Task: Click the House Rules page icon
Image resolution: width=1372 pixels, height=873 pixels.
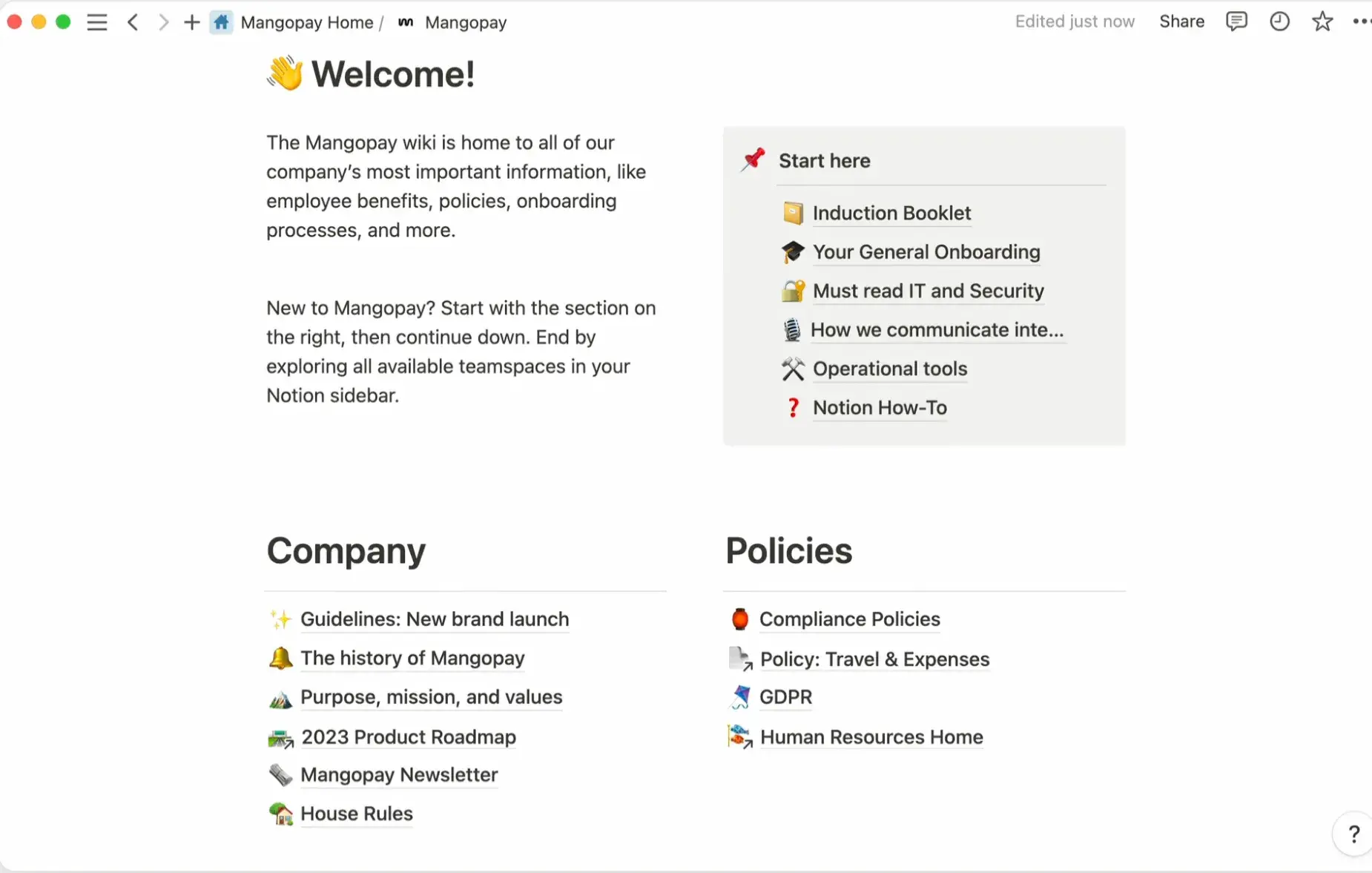Action: (280, 814)
